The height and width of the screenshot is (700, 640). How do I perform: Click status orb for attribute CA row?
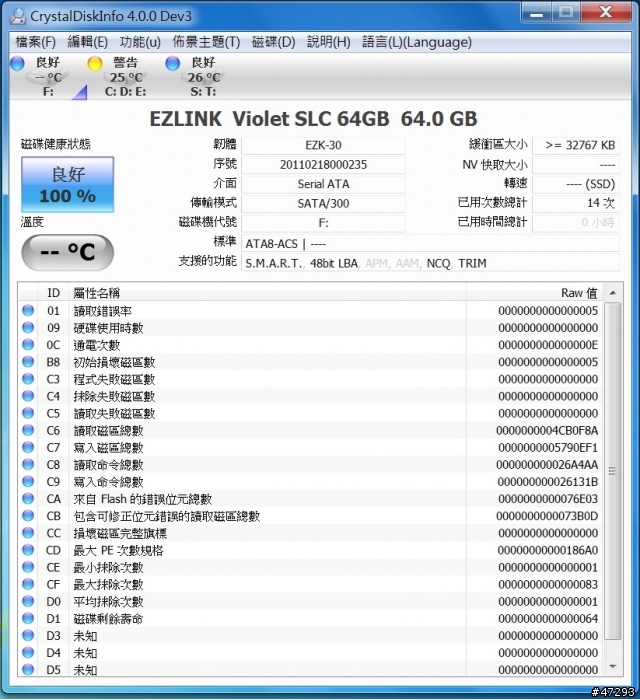pyautogui.click(x=28, y=499)
